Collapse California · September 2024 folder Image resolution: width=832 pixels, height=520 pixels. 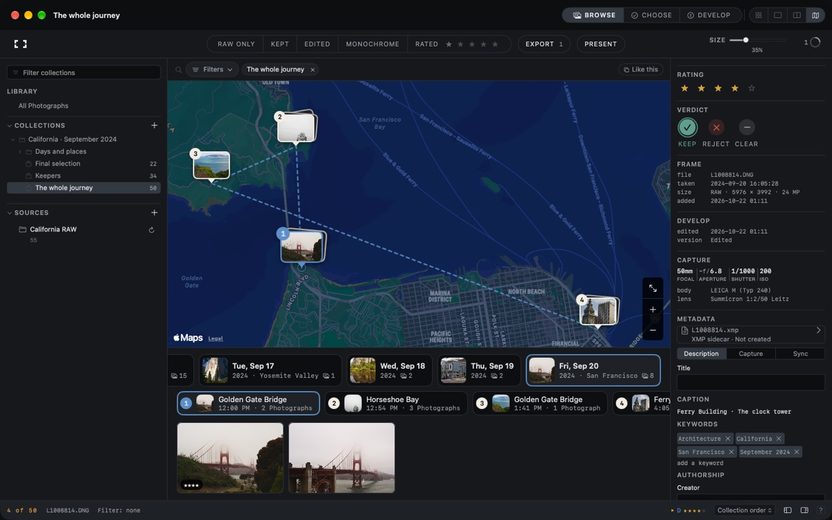click(13, 140)
